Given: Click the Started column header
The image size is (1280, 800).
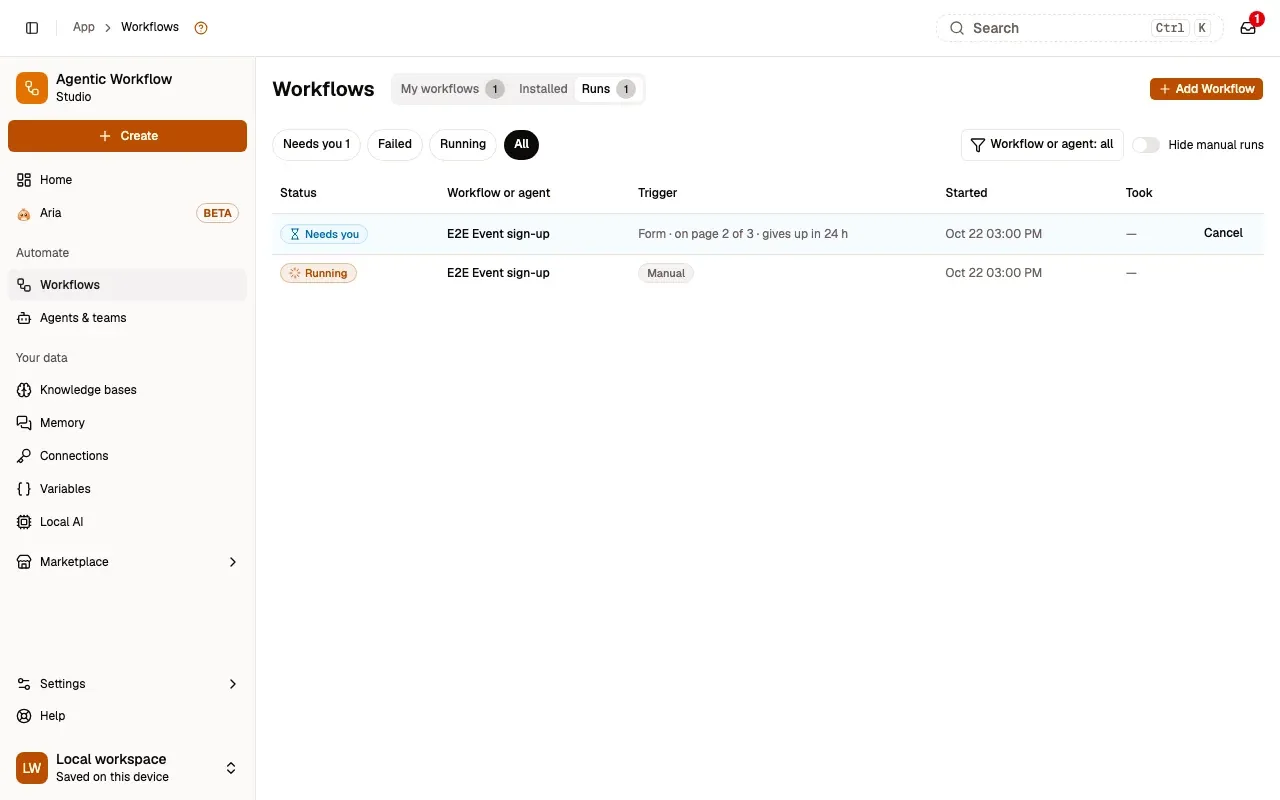Looking at the screenshot, I should (x=966, y=193).
